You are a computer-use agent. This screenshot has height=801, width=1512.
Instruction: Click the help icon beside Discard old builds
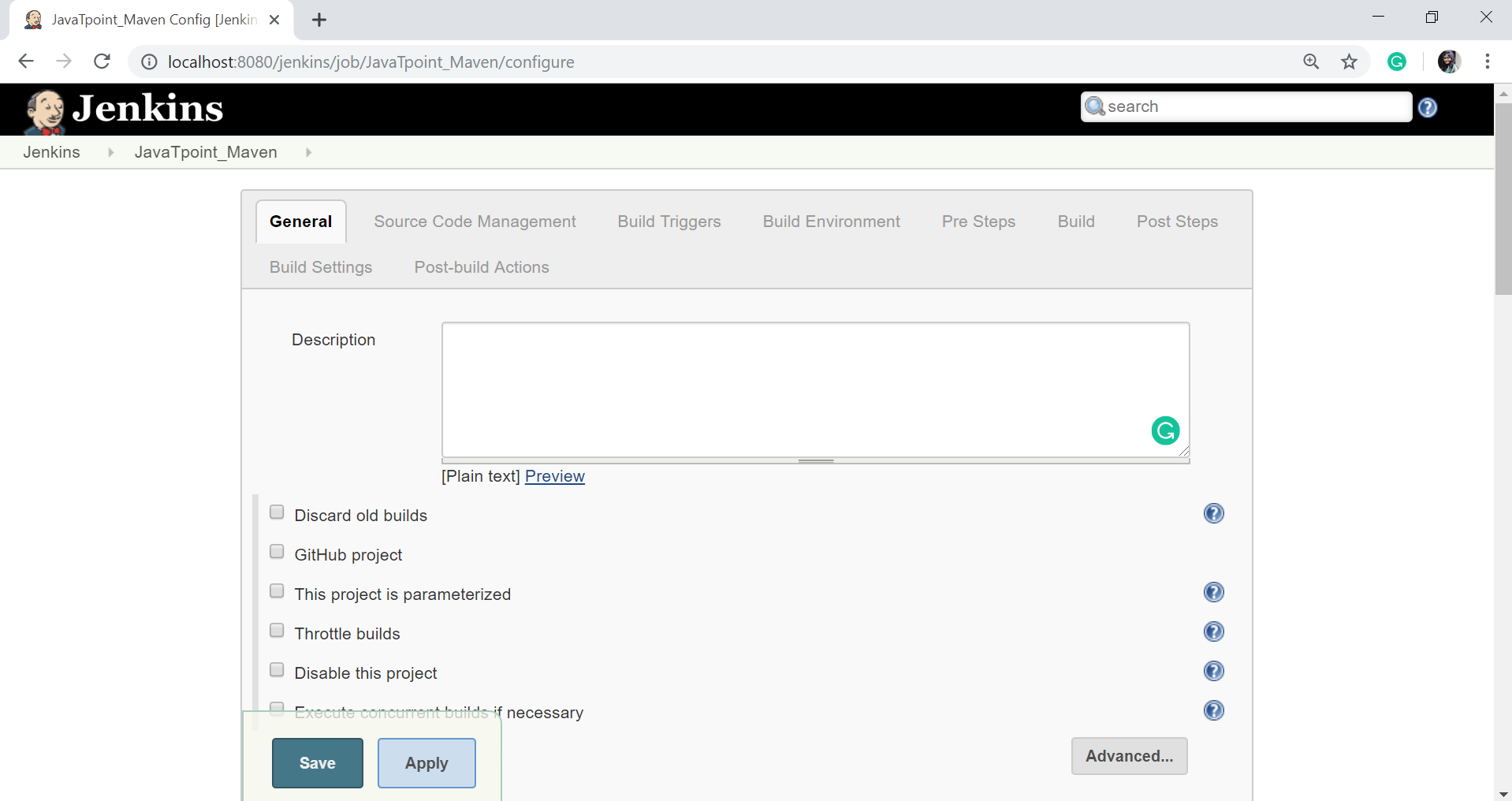[x=1213, y=514]
